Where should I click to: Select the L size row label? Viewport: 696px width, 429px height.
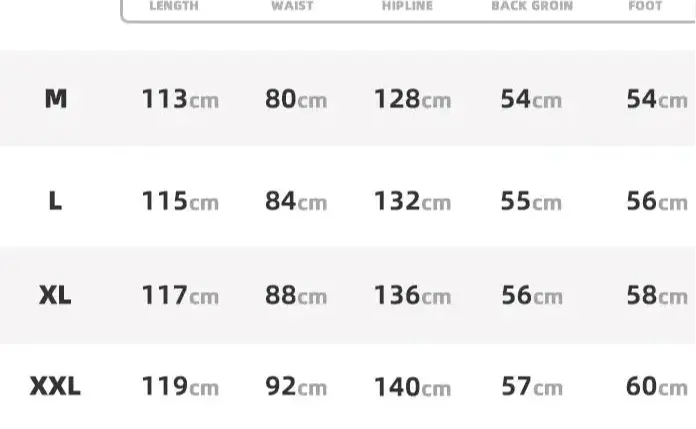coord(55,201)
